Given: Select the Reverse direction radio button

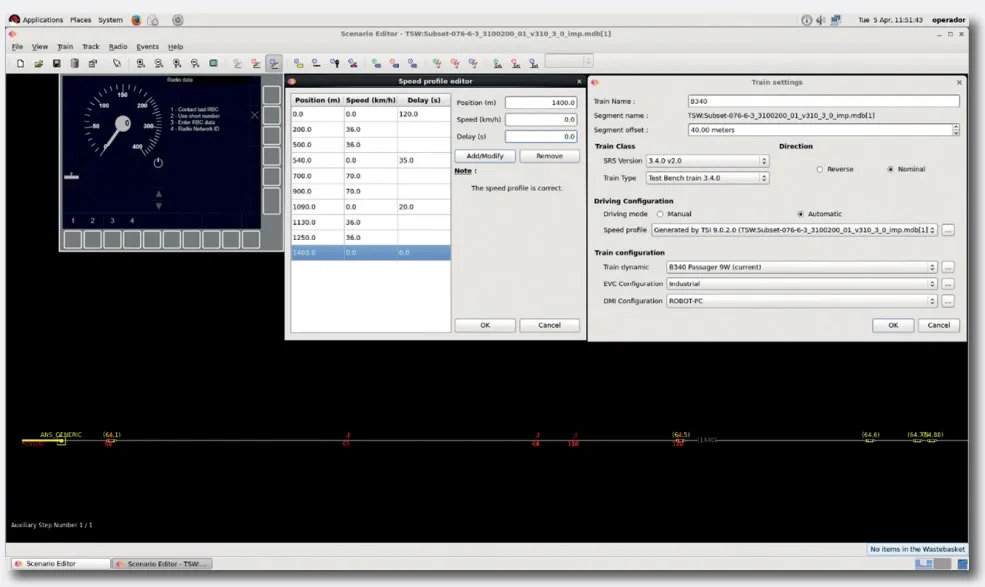Looking at the screenshot, I should pyautogui.click(x=820, y=169).
